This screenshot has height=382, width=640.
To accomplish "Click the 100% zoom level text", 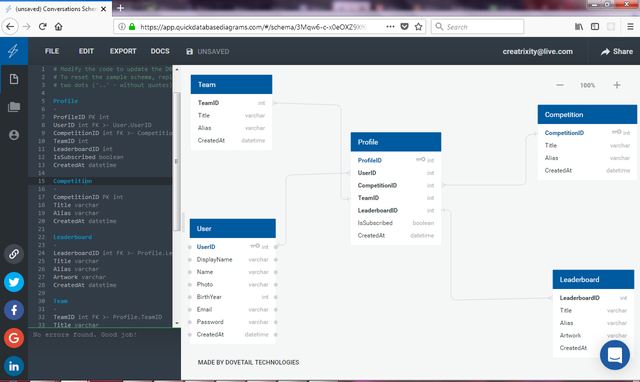I will tap(587, 85).
